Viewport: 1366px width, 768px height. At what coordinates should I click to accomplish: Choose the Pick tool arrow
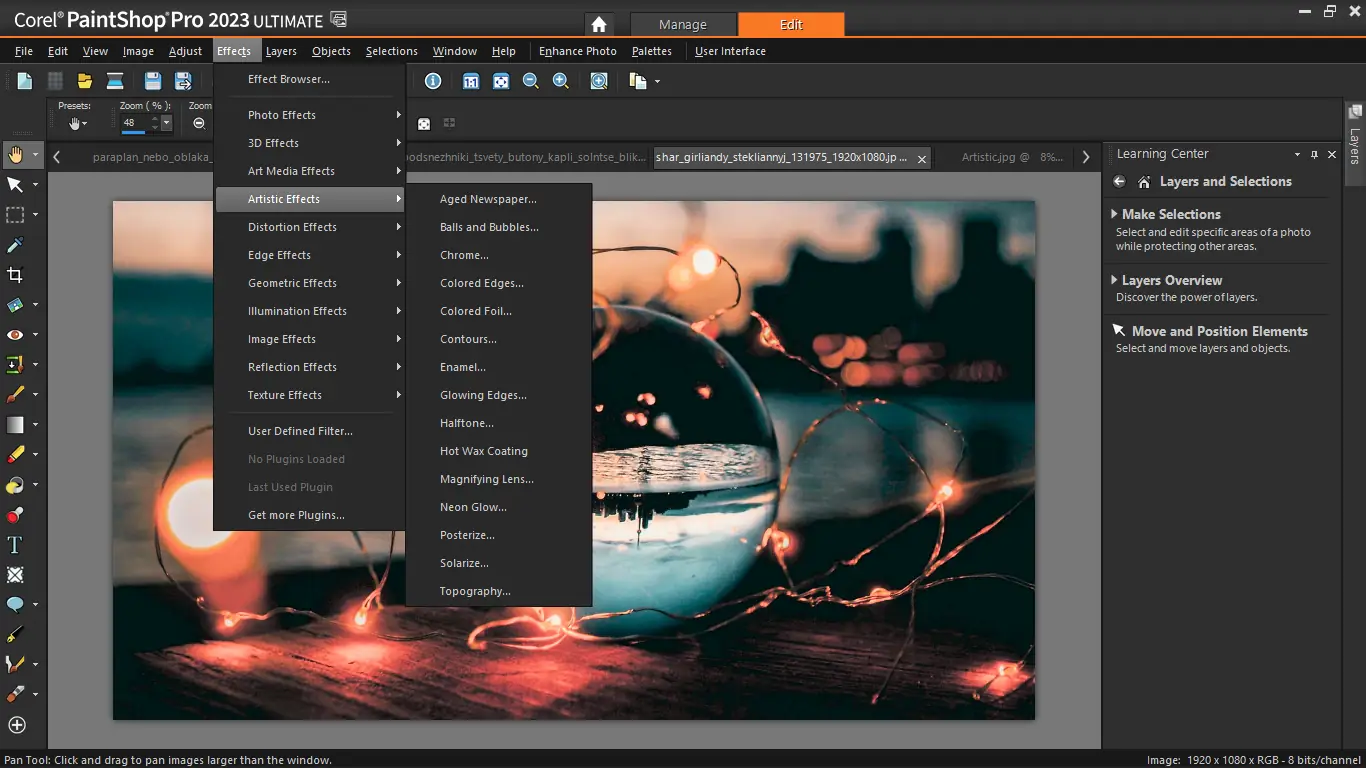tap(16, 184)
